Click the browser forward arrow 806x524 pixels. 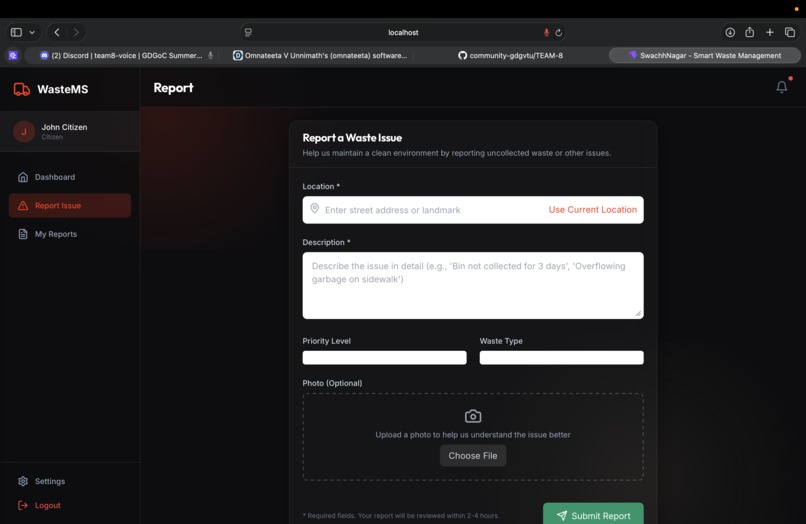click(77, 32)
